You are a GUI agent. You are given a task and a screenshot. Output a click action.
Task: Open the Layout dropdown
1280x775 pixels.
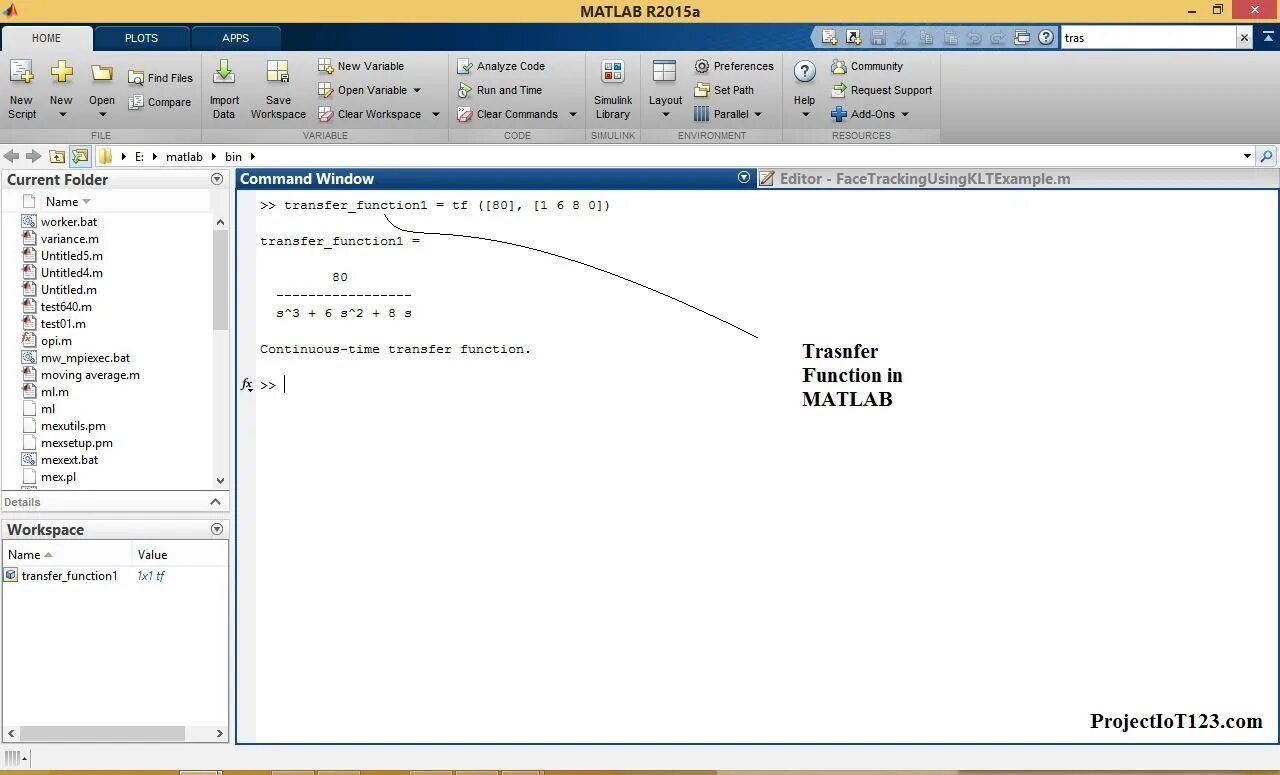point(665,113)
